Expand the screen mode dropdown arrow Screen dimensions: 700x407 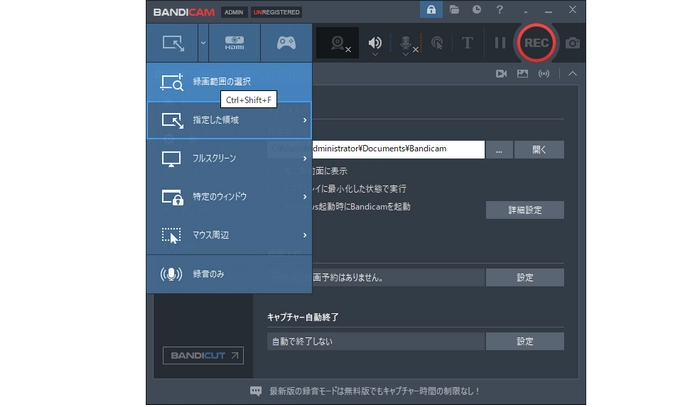pos(202,43)
